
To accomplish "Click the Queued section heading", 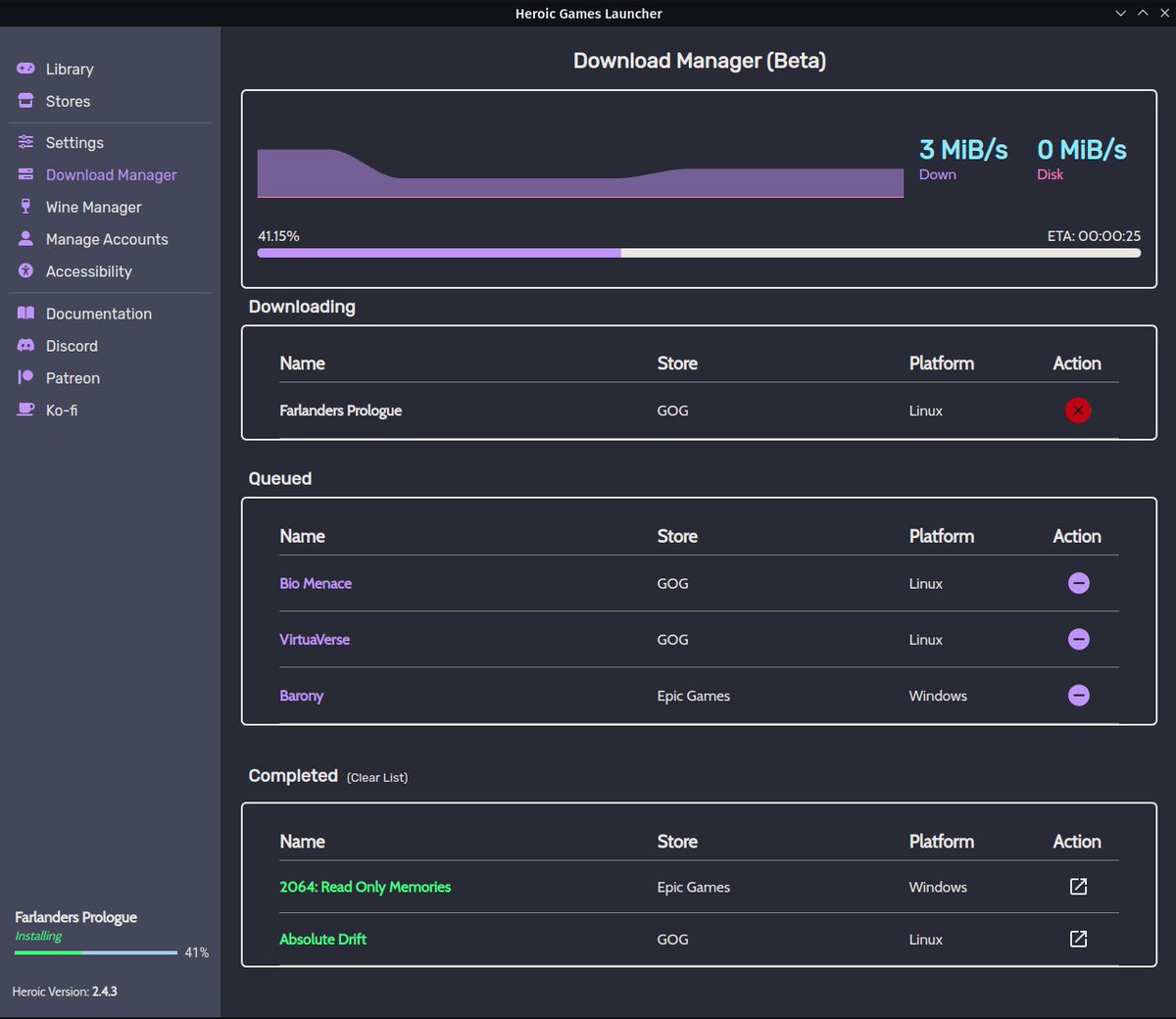I will pyautogui.click(x=280, y=478).
